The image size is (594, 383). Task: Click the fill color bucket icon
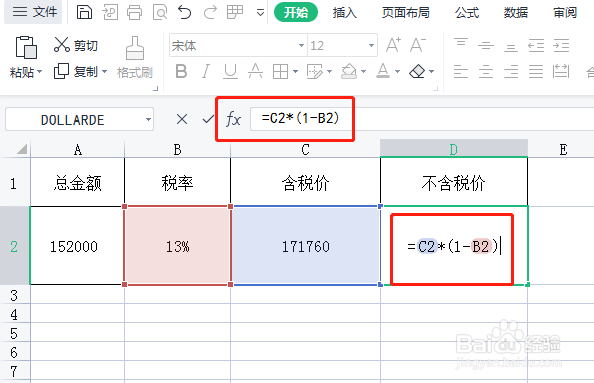pos(349,71)
